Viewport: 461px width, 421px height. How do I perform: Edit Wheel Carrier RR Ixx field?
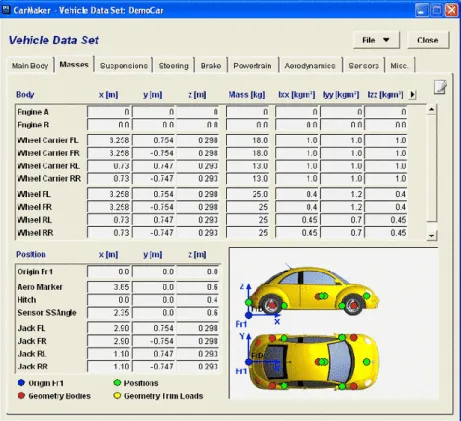point(297,179)
